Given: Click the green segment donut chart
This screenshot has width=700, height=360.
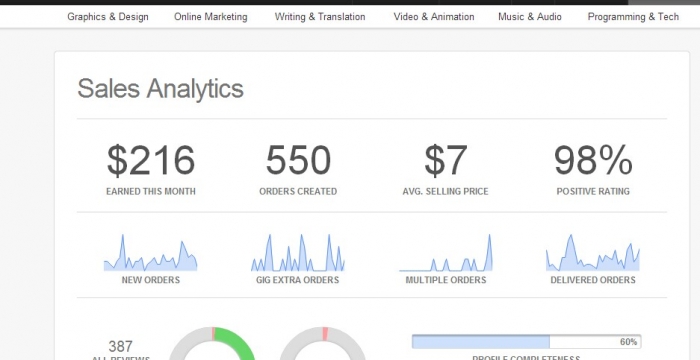Looking at the screenshot, I should click(212, 343).
